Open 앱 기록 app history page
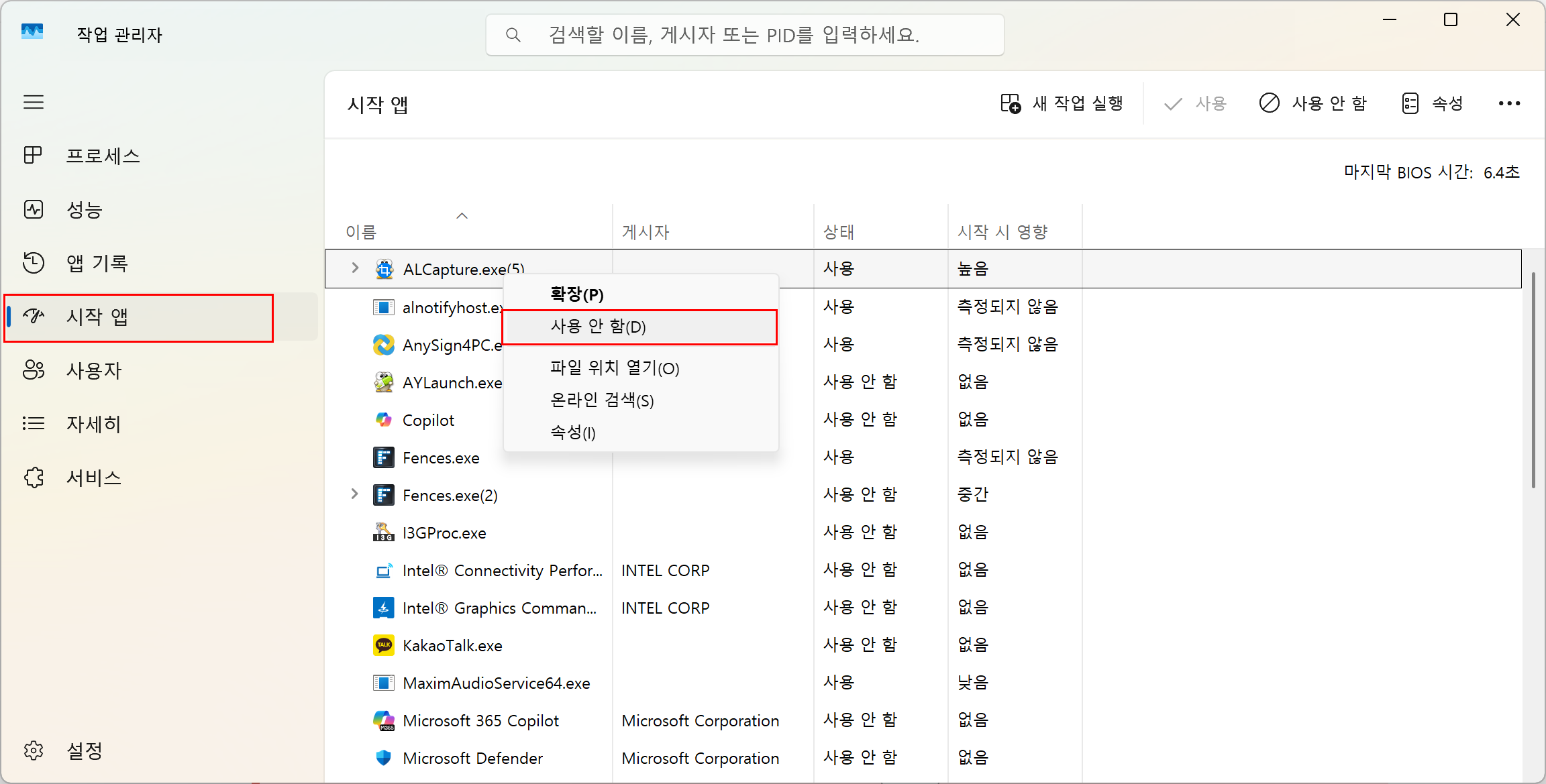 97,263
